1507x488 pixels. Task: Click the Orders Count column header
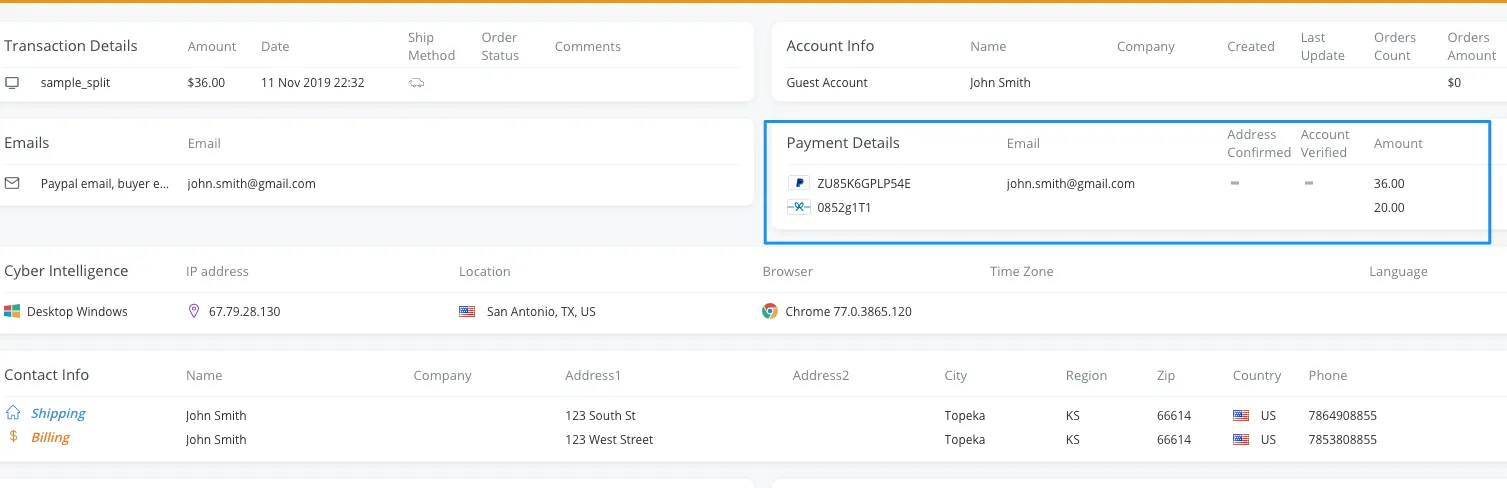click(1395, 46)
